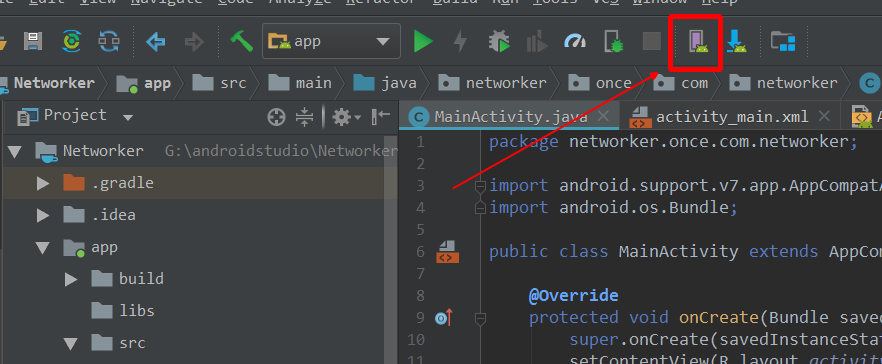This screenshot has width=882, height=364.
Task: Select the build folder in the tree
Action: [141, 279]
